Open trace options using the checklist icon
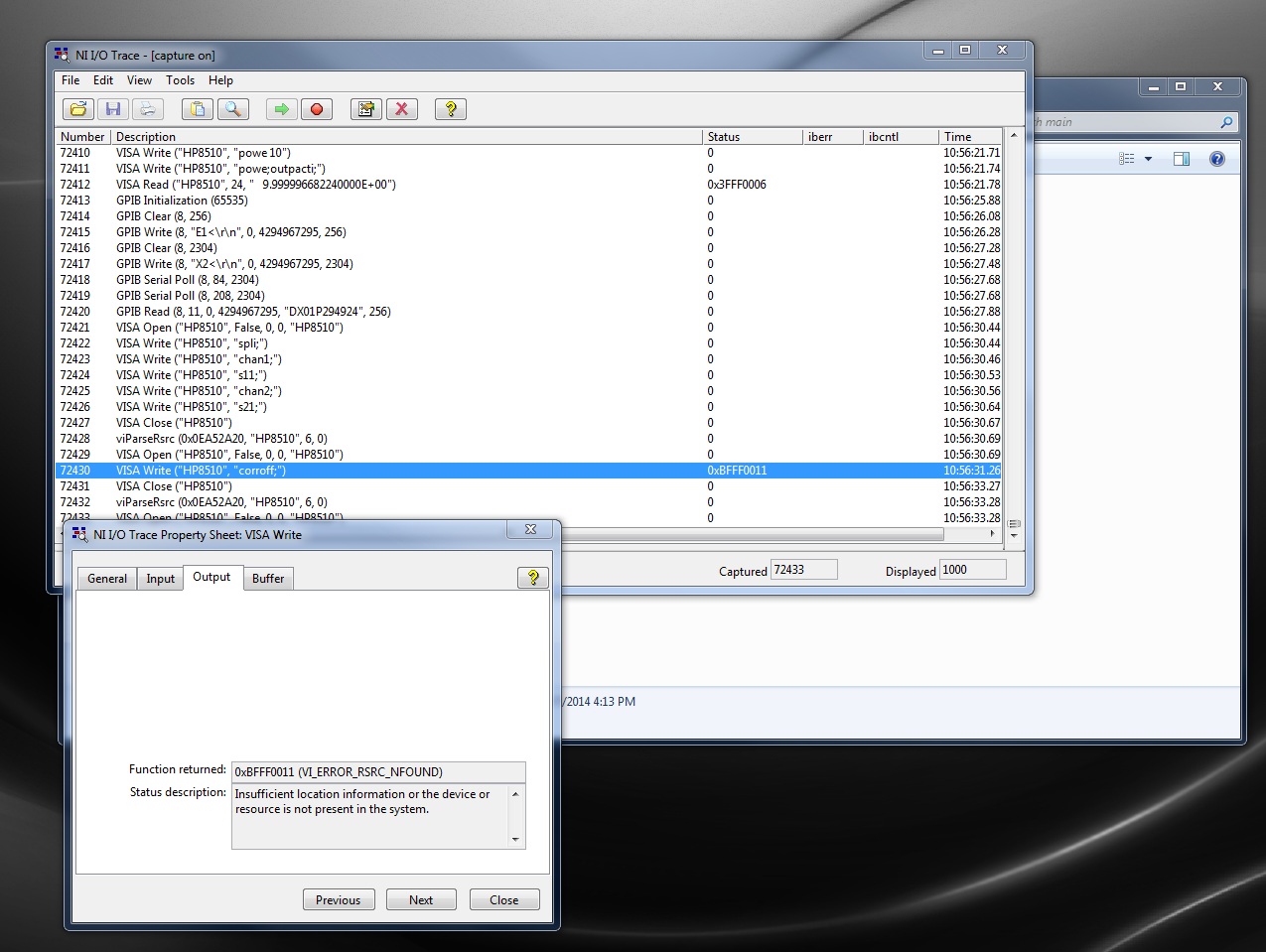 pyautogui.click(x=366, y=109)
